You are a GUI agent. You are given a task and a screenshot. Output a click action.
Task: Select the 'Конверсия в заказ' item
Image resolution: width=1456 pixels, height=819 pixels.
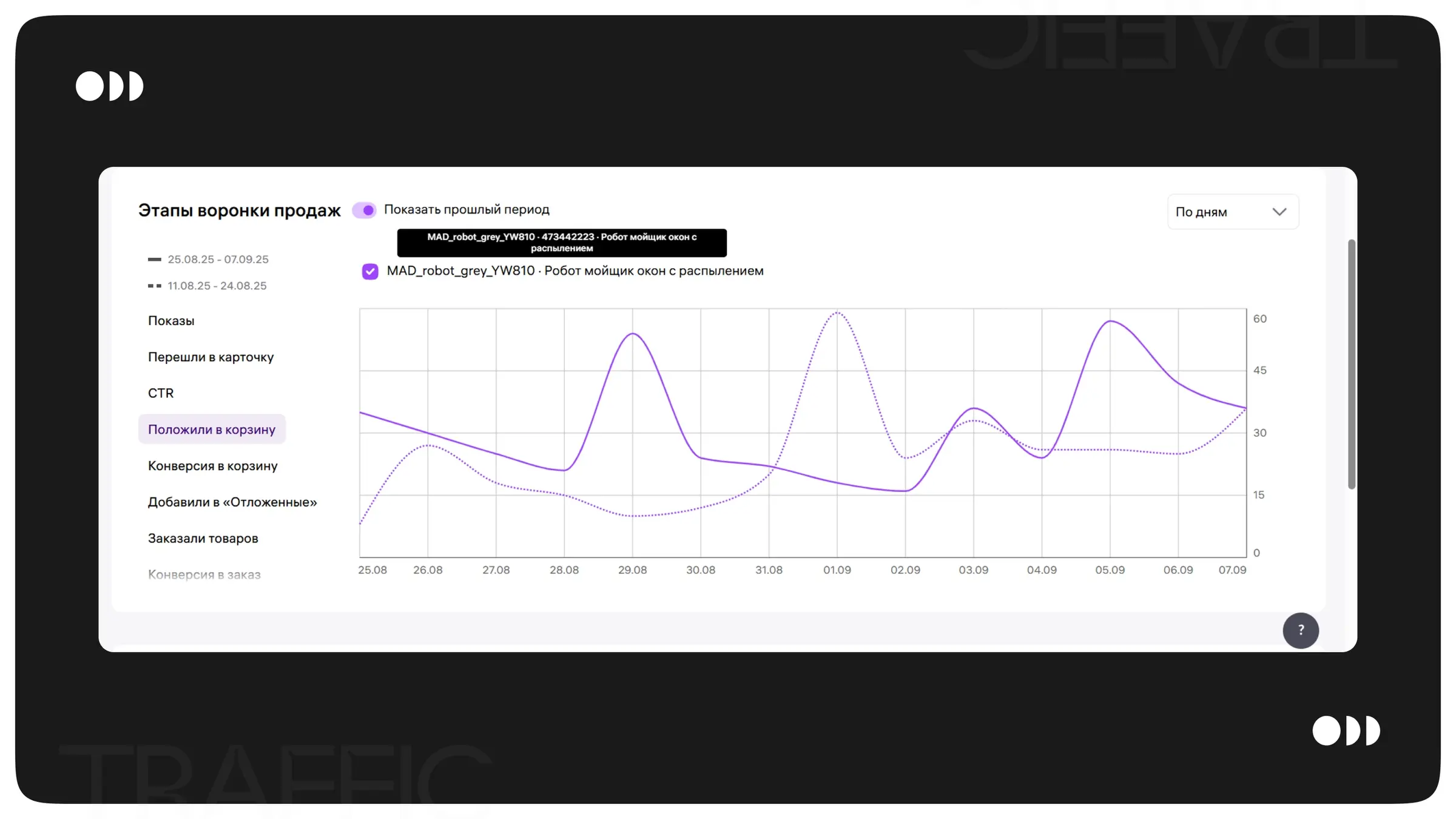(204, 575)
